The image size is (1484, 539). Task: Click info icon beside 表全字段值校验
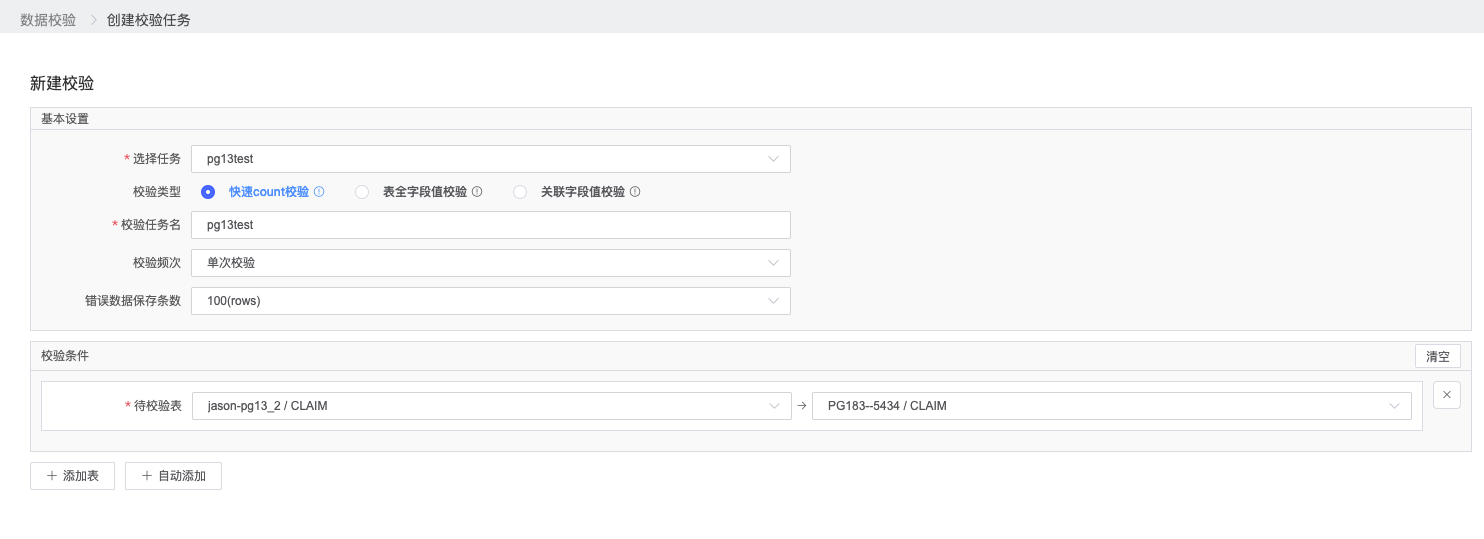tap(477, 192)
